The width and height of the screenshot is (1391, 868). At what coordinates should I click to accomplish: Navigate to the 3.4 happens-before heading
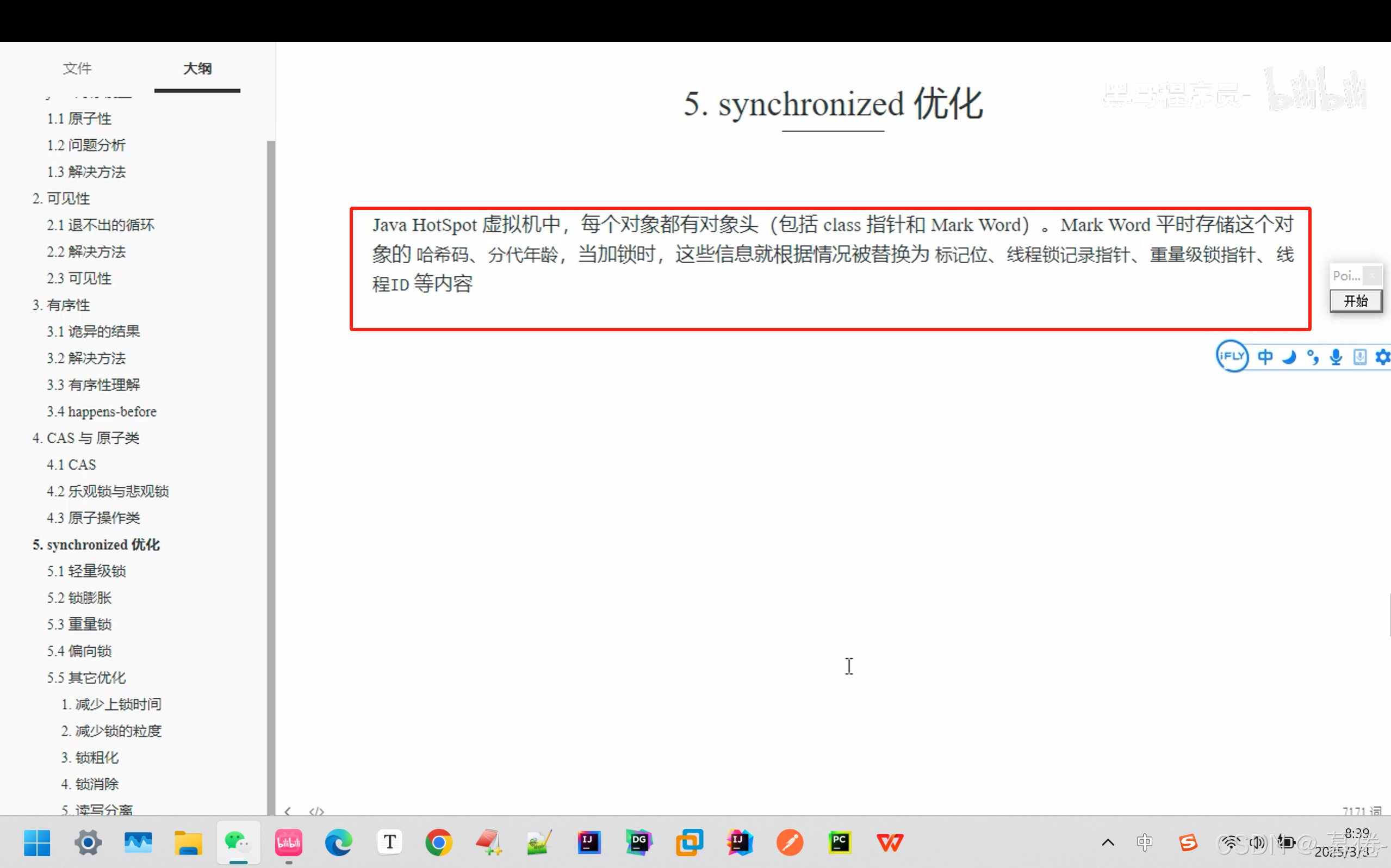(102, 412)
